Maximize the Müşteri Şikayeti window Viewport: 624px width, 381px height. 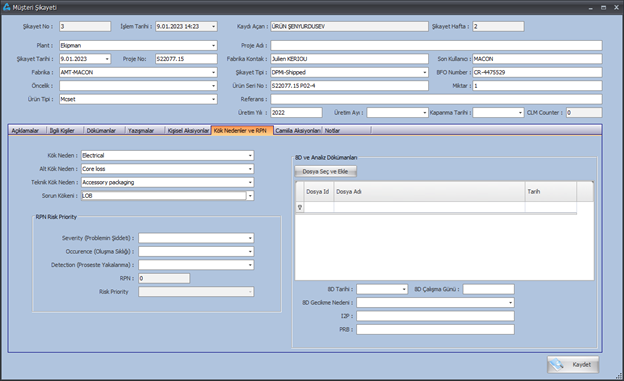603,8
